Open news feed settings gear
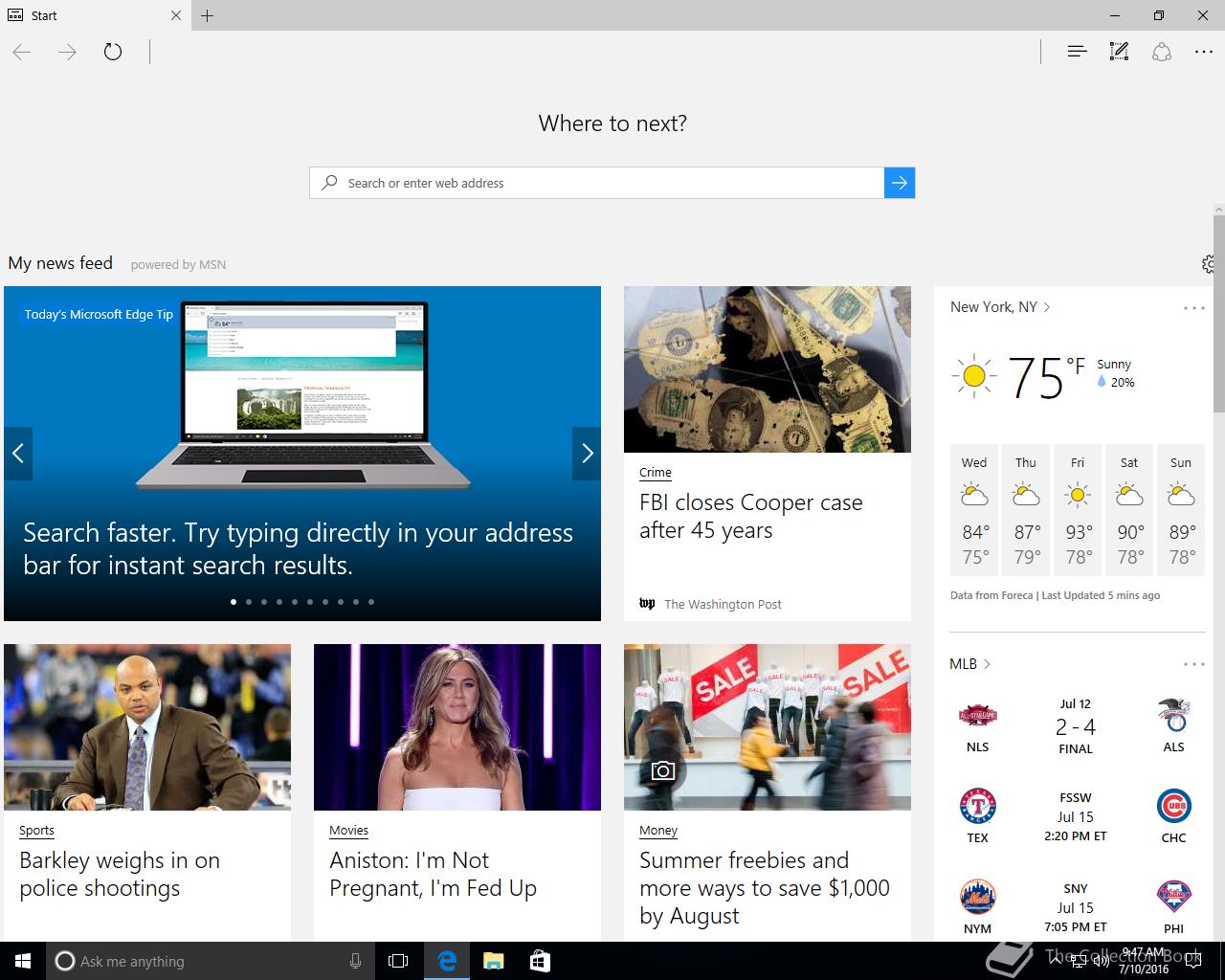Image resolution: width=1225 pixels, height=980 pixels. tap(1208, 264)
